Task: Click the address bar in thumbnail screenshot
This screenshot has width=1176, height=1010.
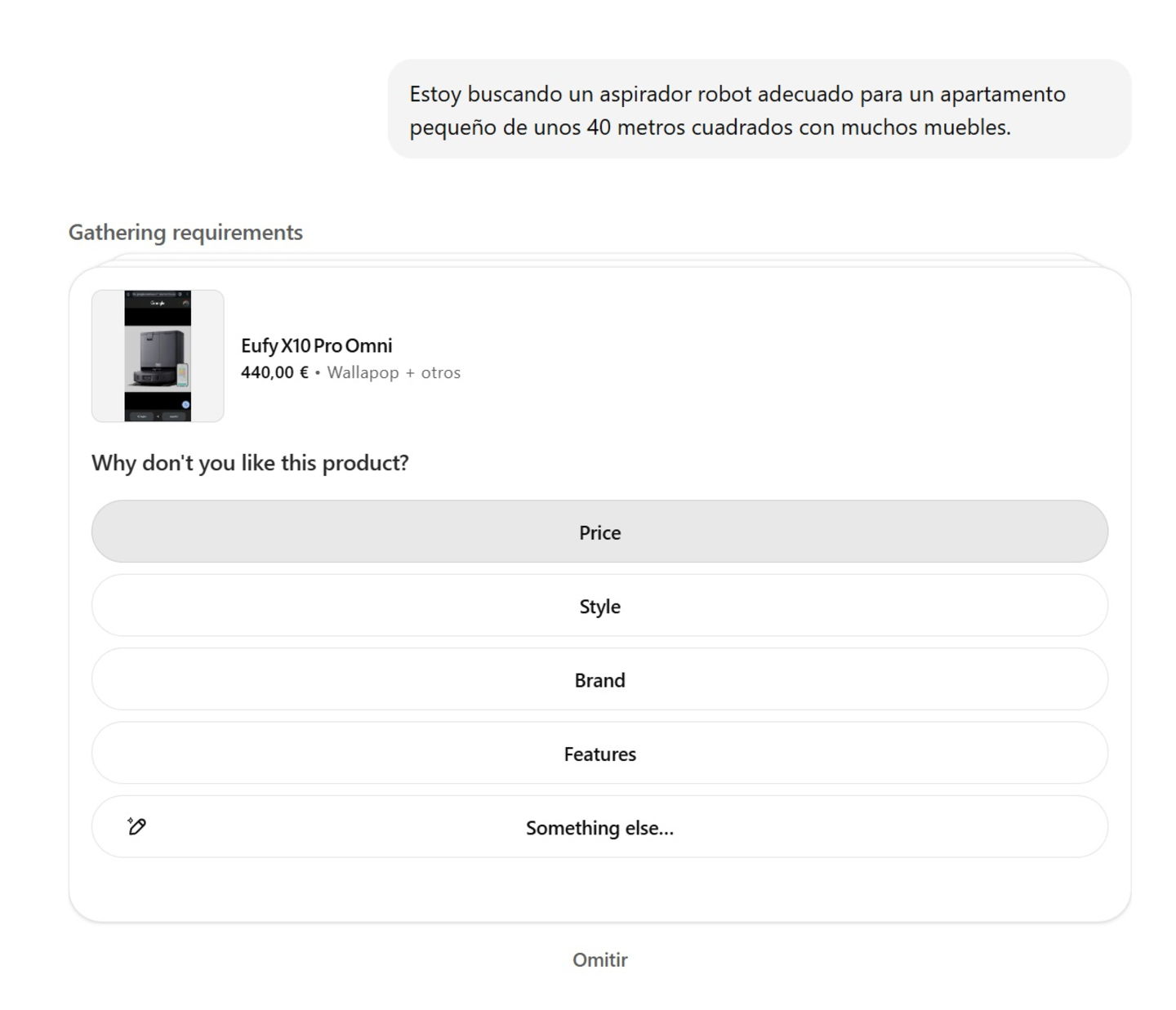Action: pyautogui.click(x=155, y=294)
